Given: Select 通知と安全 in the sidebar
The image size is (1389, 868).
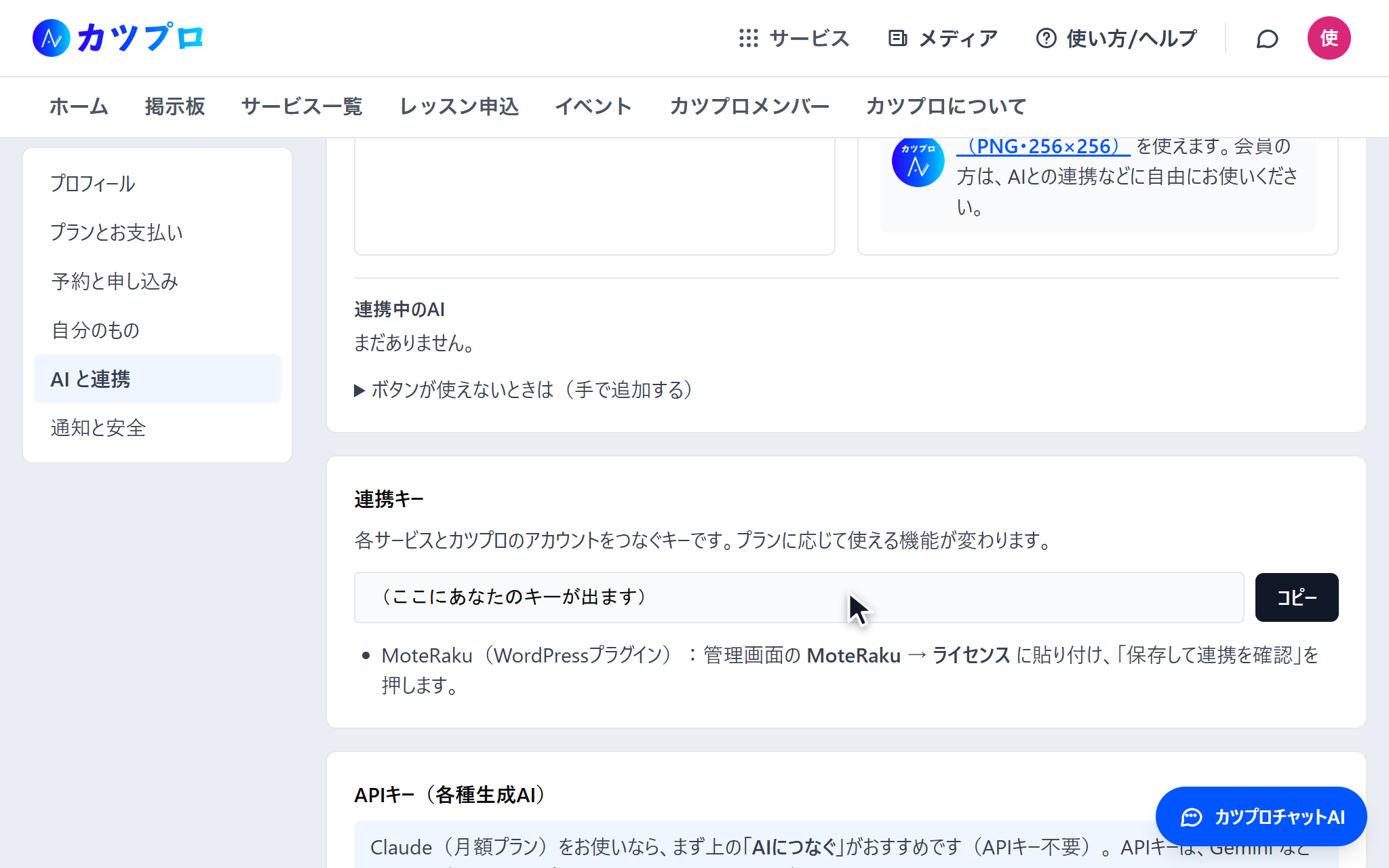Looking at the screenshot, I should 157,427.
